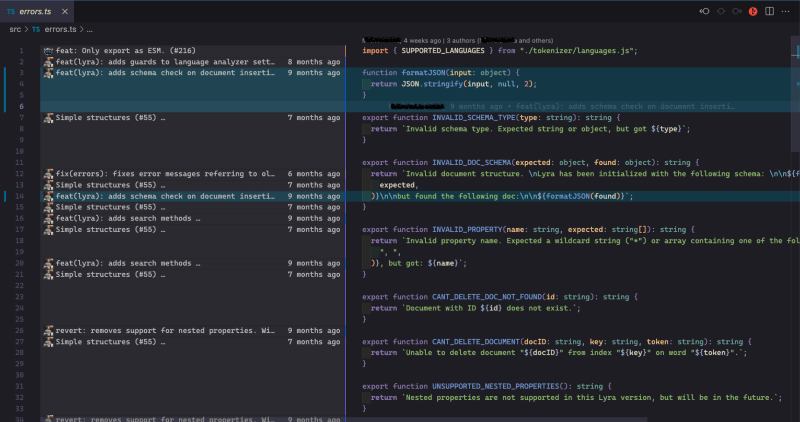Viewport: 800px width, 422px height.
Task: Select the errors.ts editor tab
Action: click(x=37, y=11)
